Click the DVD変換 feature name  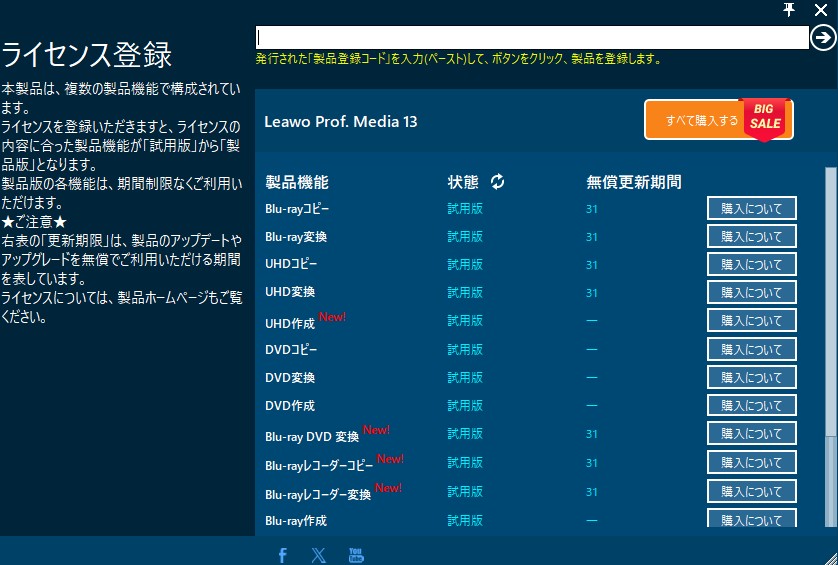pyautogui.click(x=290, y=377)
